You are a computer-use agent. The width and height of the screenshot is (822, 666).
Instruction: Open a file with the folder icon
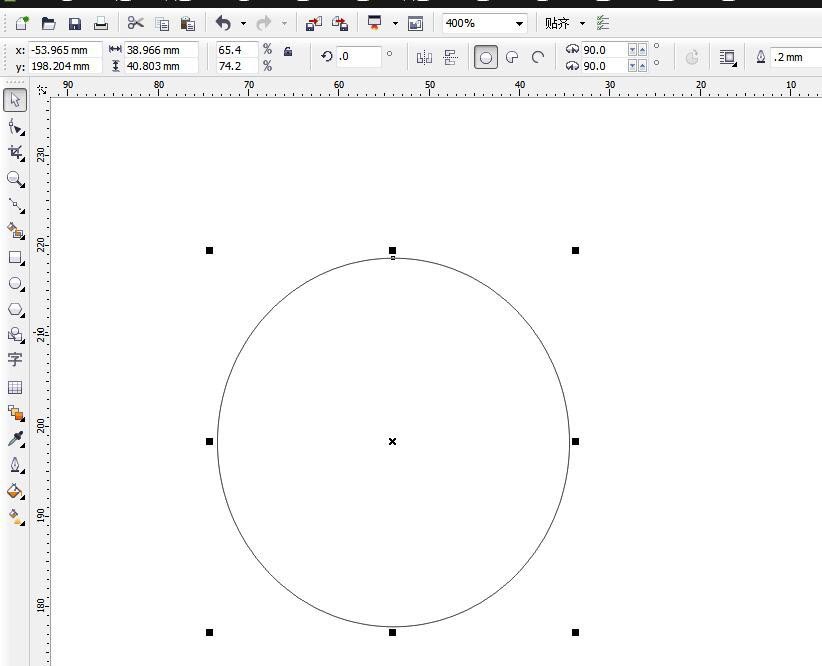click(48, 24)
